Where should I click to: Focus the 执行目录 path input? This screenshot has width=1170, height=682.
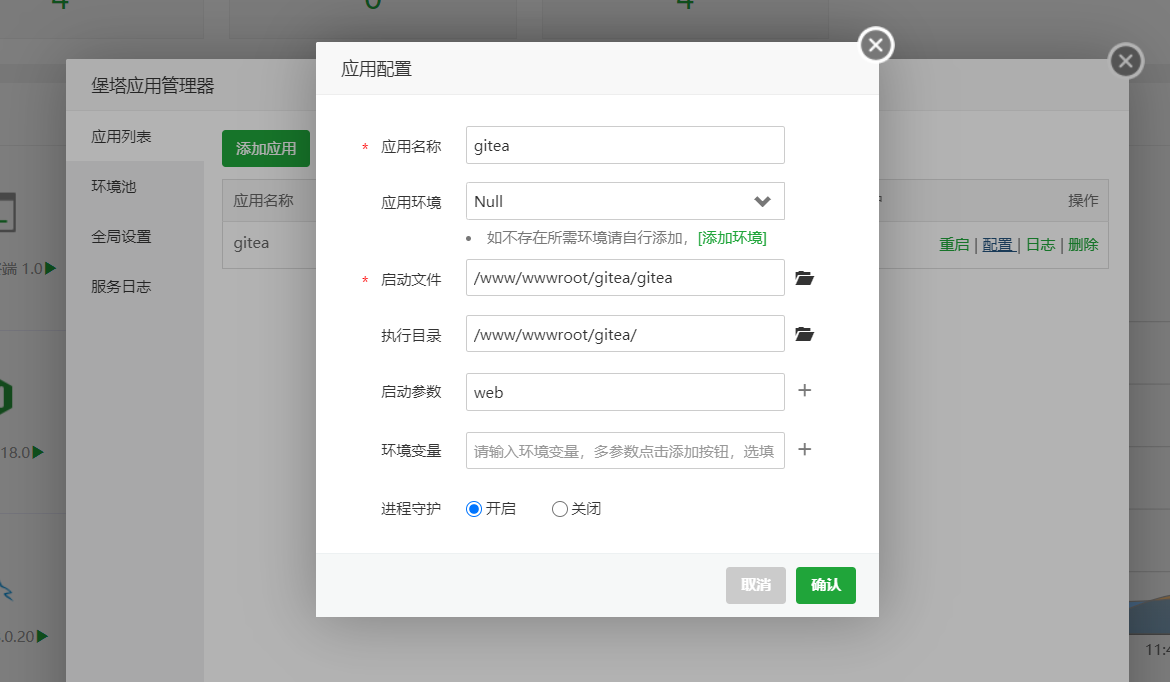[x=625, y=334]
